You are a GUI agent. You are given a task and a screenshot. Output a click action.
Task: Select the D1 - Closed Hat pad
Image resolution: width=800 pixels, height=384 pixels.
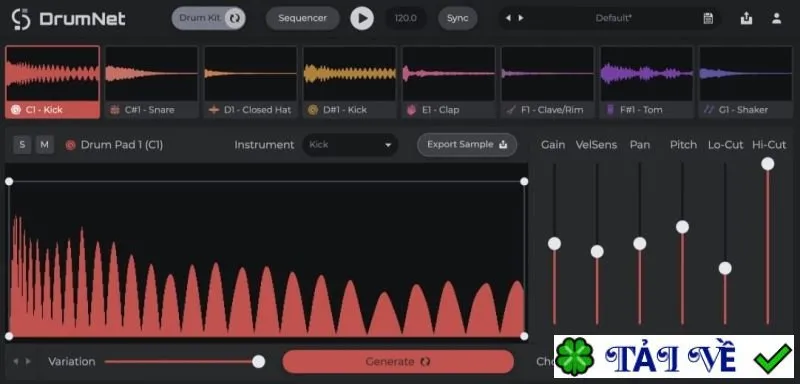(251, 83)
